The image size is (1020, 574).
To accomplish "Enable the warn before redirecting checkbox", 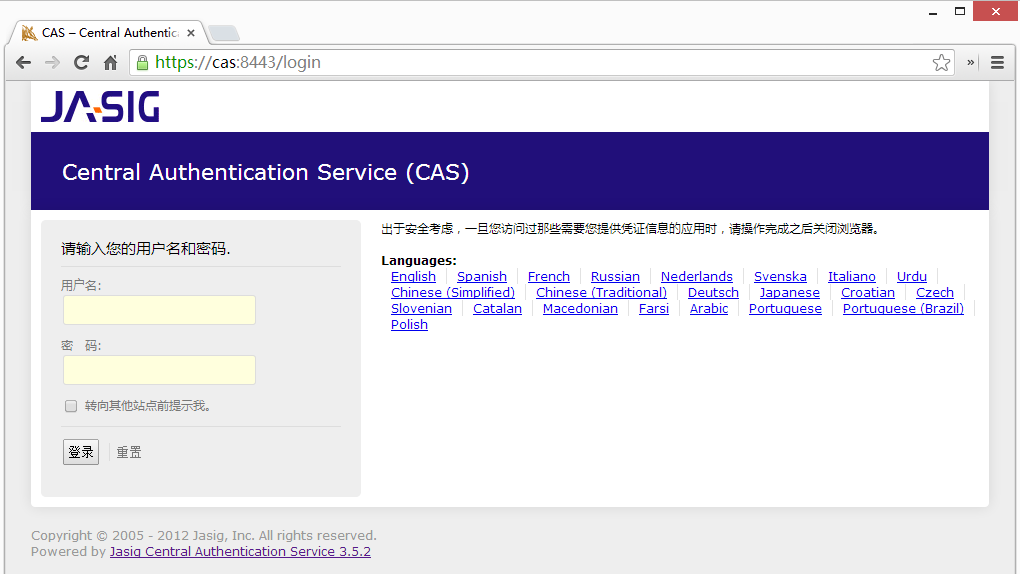I will [x=71, y=406].
